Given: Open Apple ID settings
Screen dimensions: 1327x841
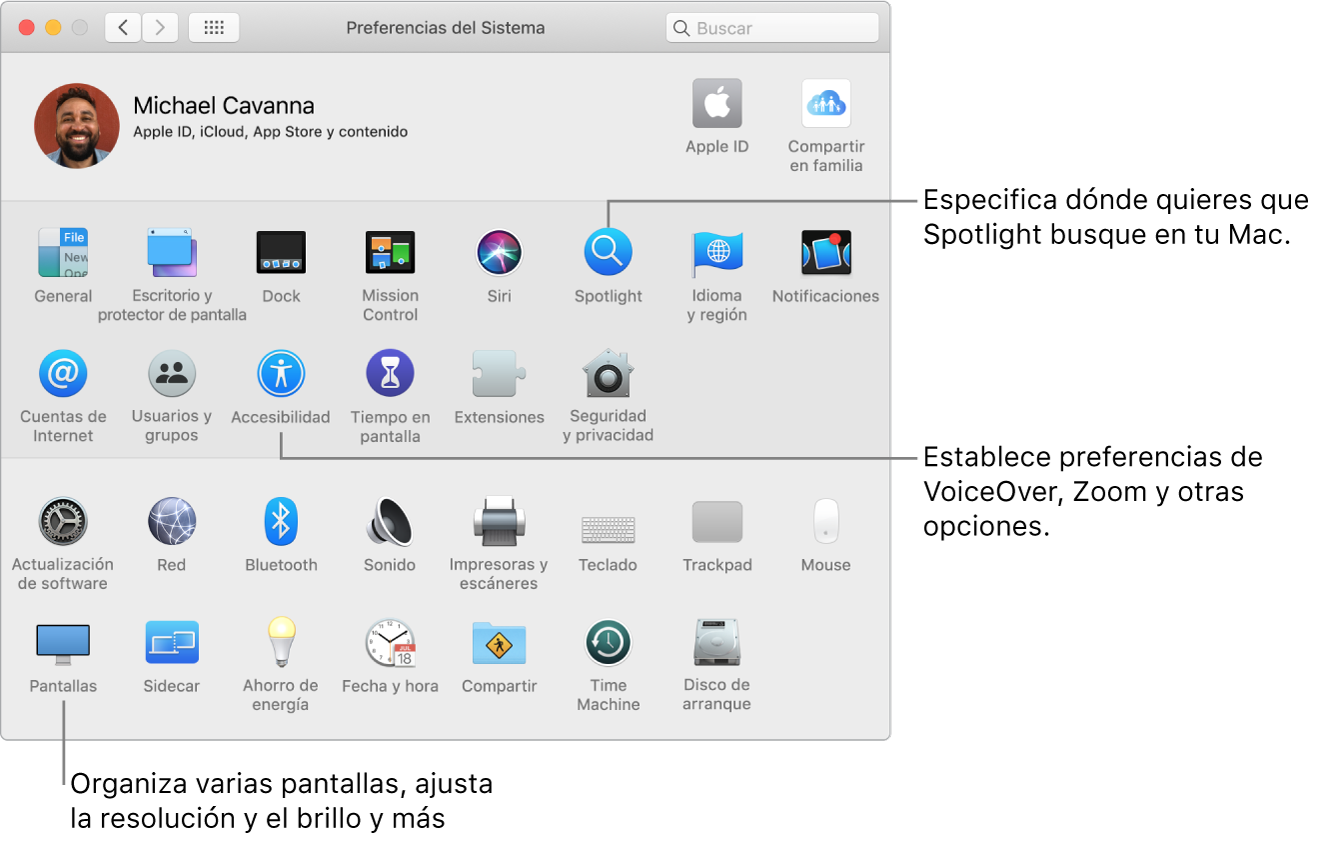Looking at the screenshot, I should [x=717, y=103].
